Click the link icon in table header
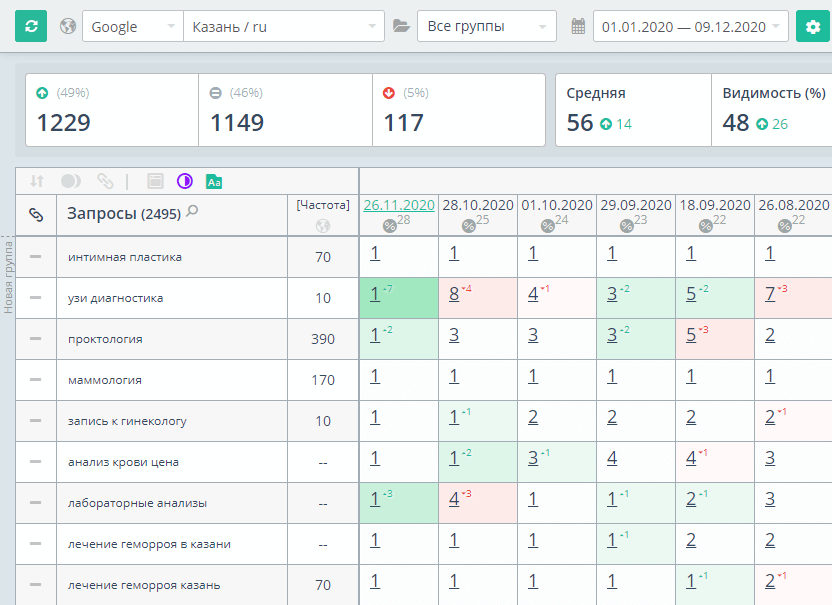Screen dimensions: 832x605 (x=36, y=215)
